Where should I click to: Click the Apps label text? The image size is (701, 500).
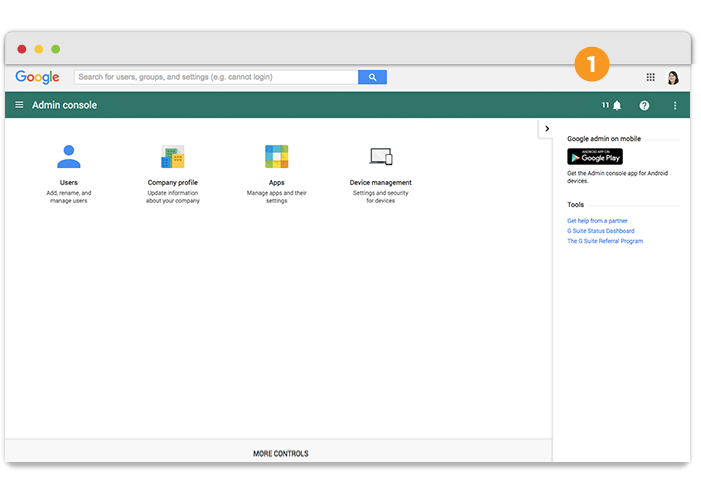(x=277, y=182)
